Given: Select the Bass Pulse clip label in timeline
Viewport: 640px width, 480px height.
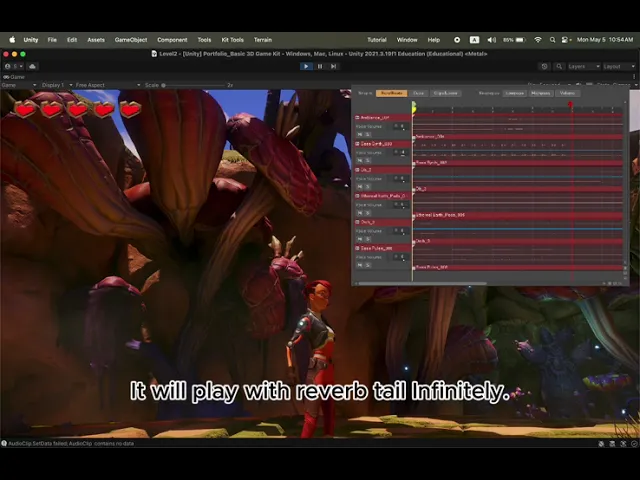Looking at the screenshot, I should coord(431,267).
